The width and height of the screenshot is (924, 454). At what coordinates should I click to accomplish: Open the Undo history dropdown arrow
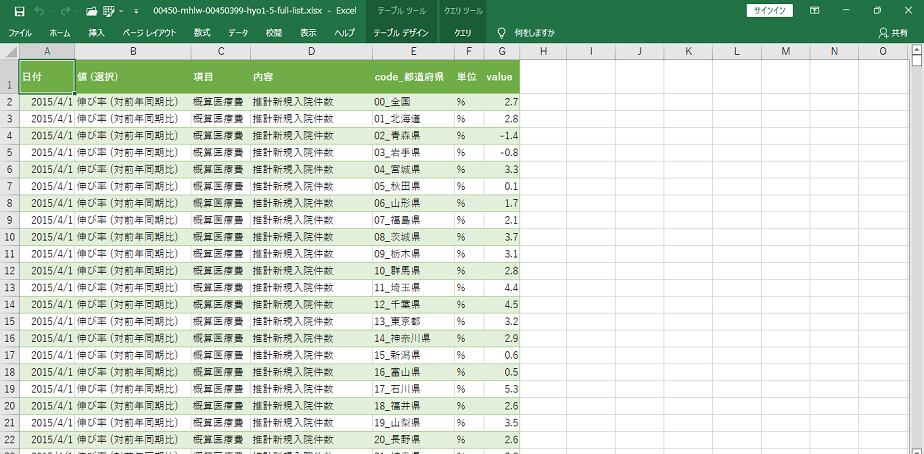(x=52, y=11)
